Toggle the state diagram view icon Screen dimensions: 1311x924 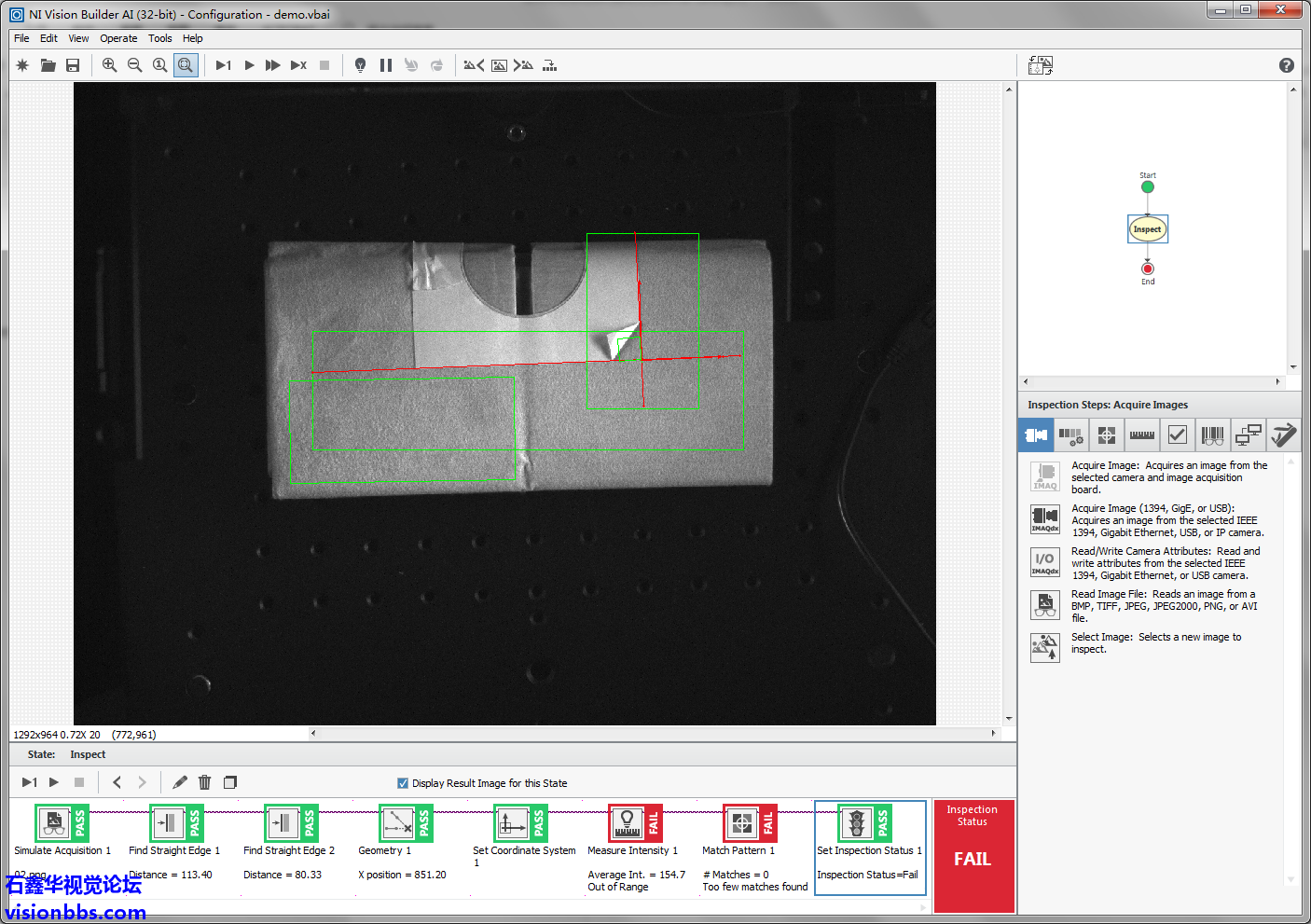click(1041, 65)
